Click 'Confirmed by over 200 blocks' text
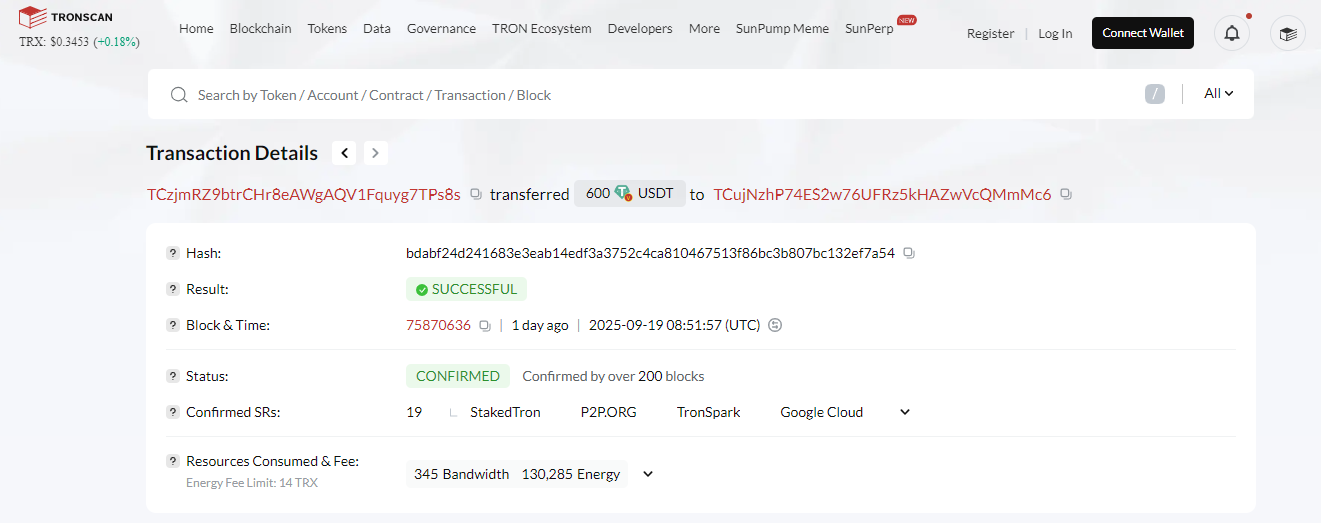The image size is (1321, 523). click(x=613, y=376)
